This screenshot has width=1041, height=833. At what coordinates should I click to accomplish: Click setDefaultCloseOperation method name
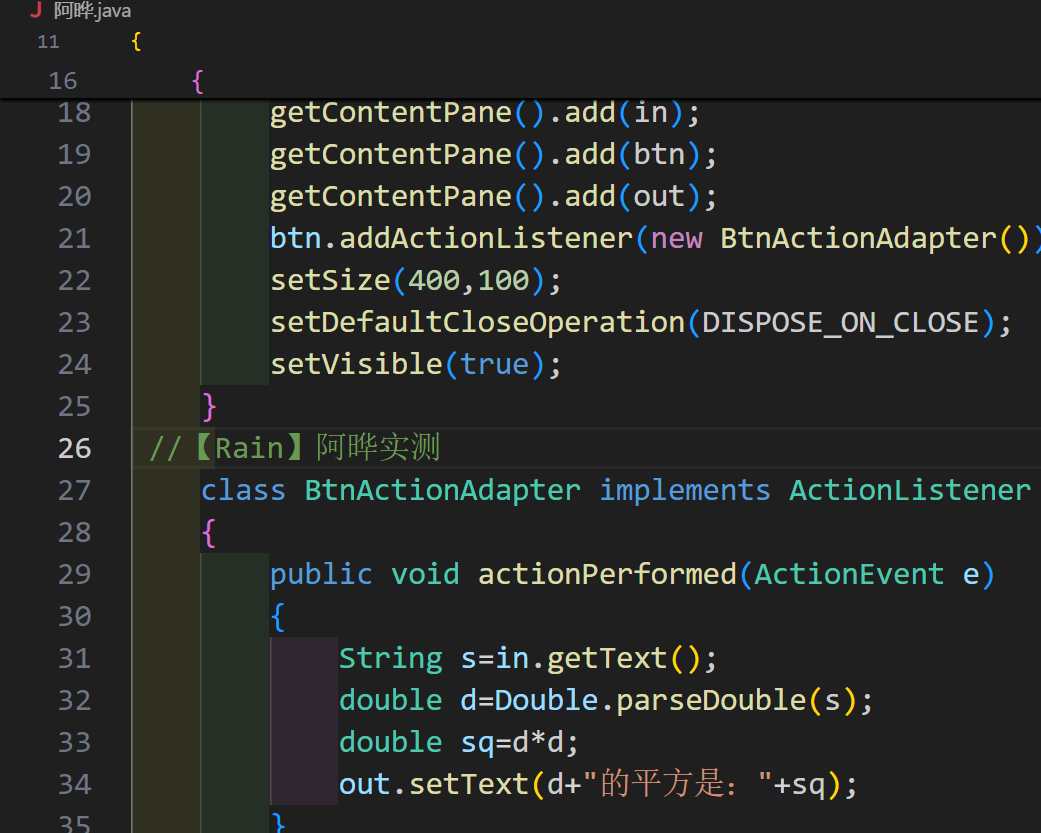click(477, 323)
